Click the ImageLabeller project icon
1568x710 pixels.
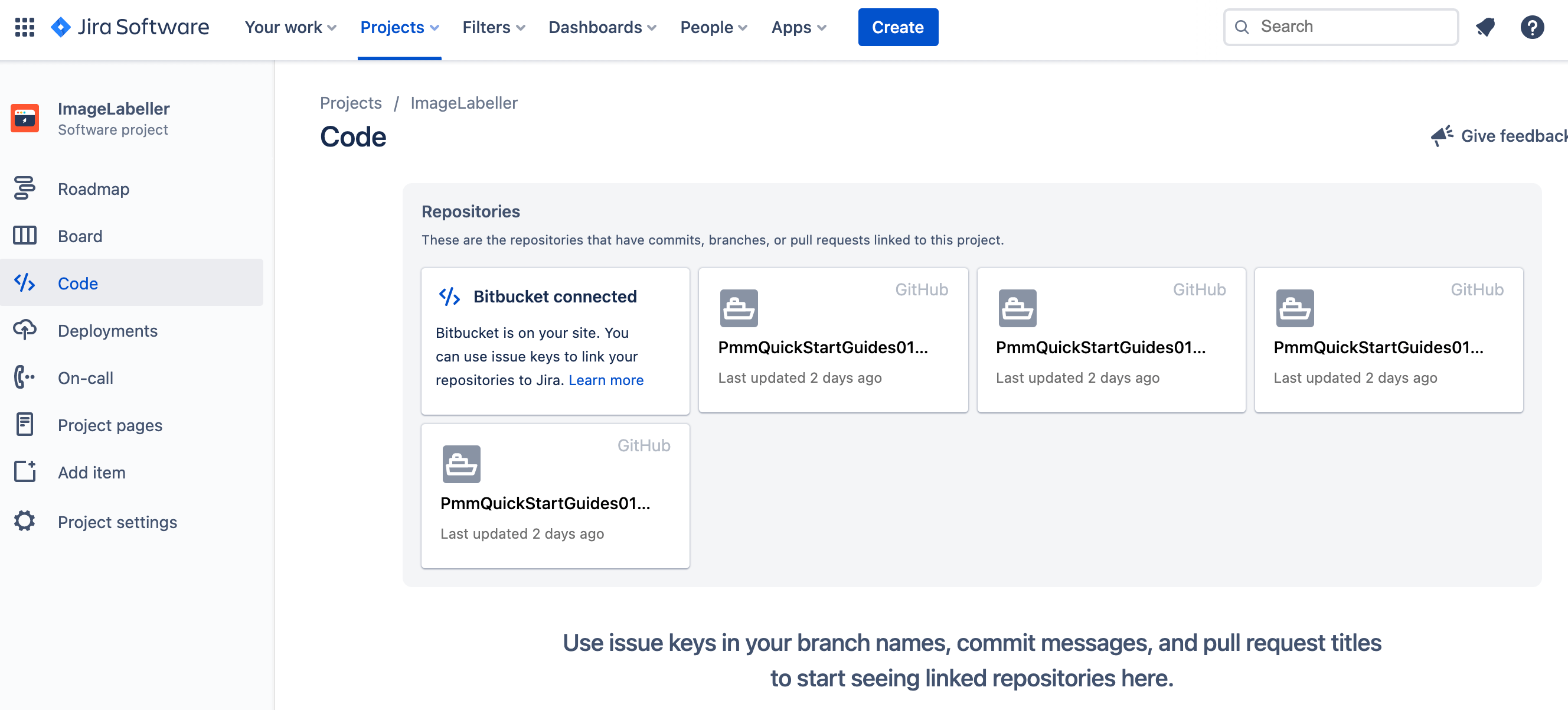coord(25,117)
